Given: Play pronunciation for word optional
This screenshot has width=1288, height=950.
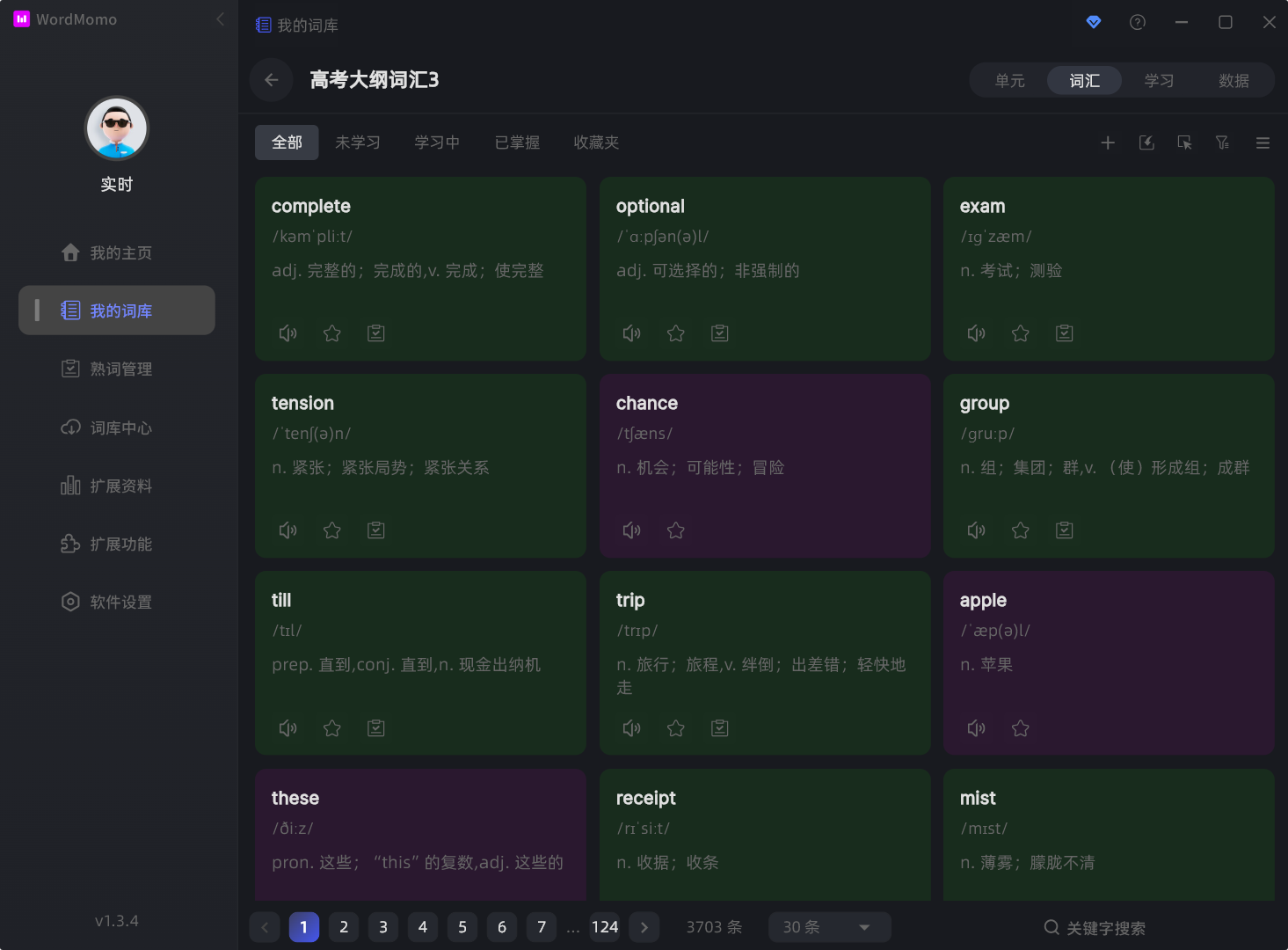Looking at the screenshot, I should coord(631,333).
